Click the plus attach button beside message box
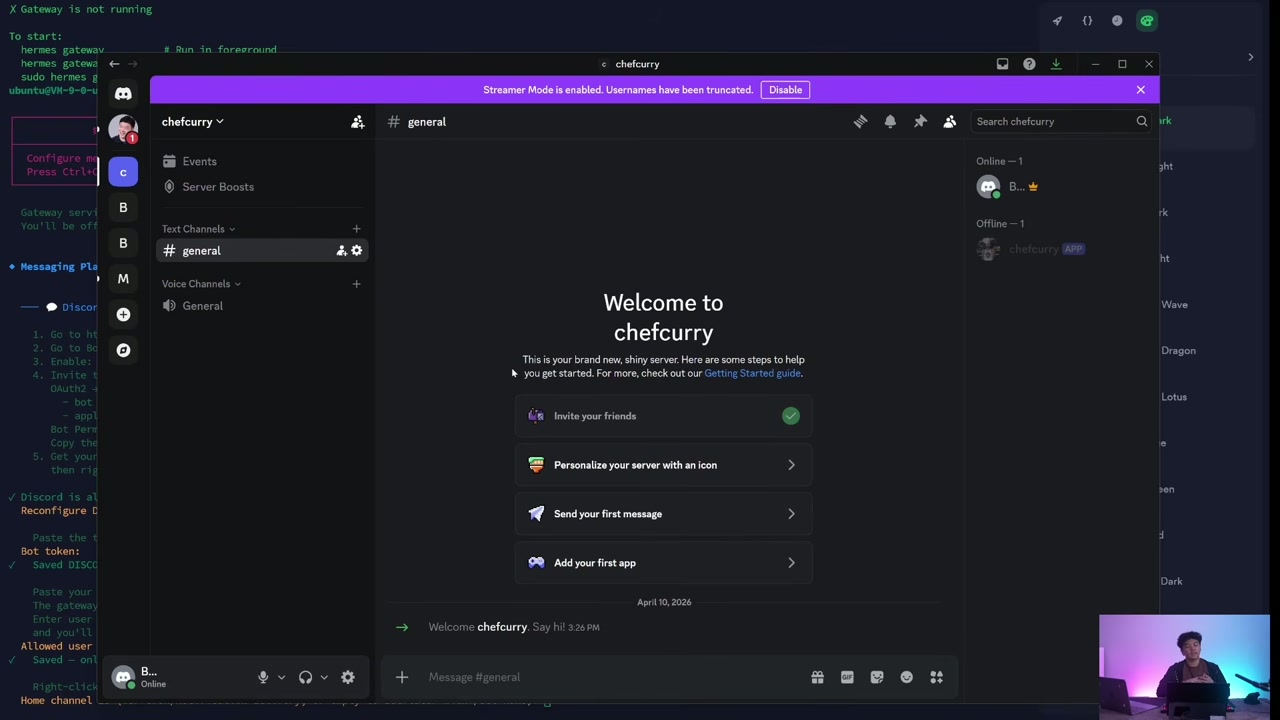 (x=402, y=677)
